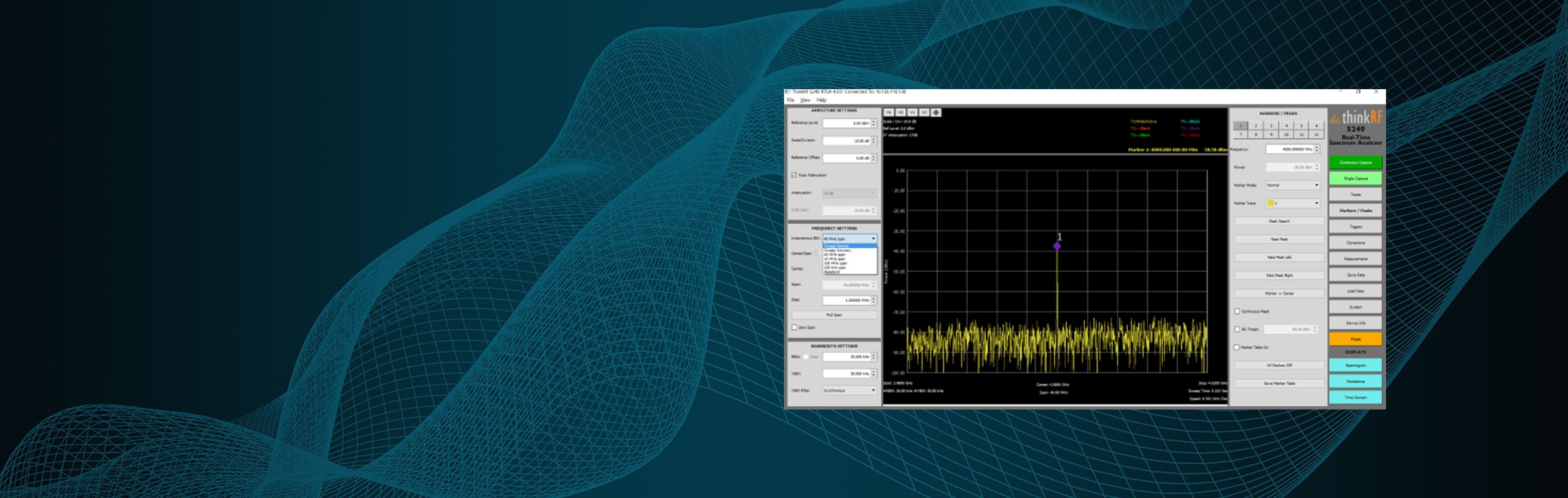Viewport: 1568px width, 498px height.
Task: Click the Continuous Capture button
Action: coord(1355,162)
